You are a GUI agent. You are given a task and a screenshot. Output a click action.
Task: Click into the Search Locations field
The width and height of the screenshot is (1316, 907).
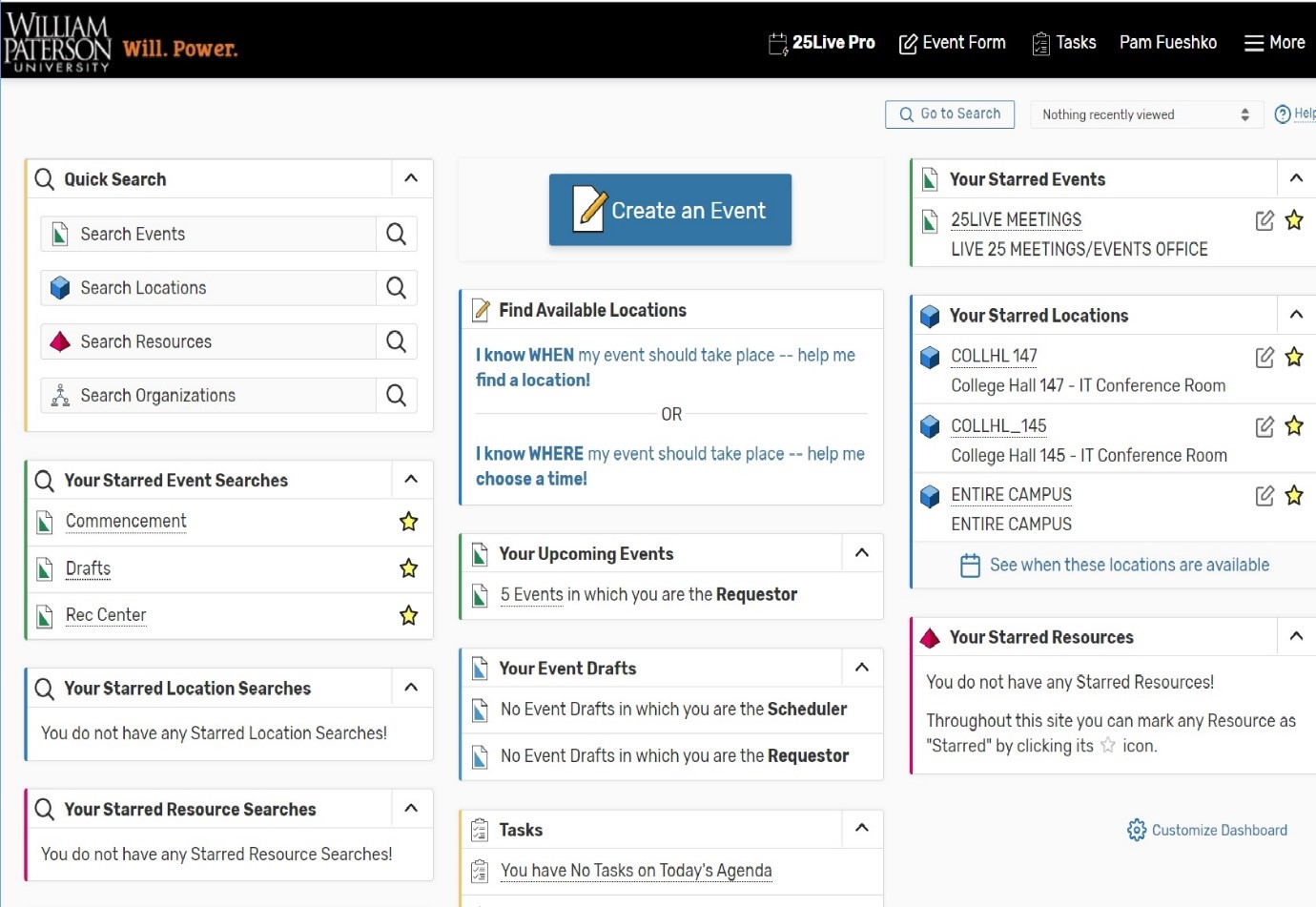(209, 288)
